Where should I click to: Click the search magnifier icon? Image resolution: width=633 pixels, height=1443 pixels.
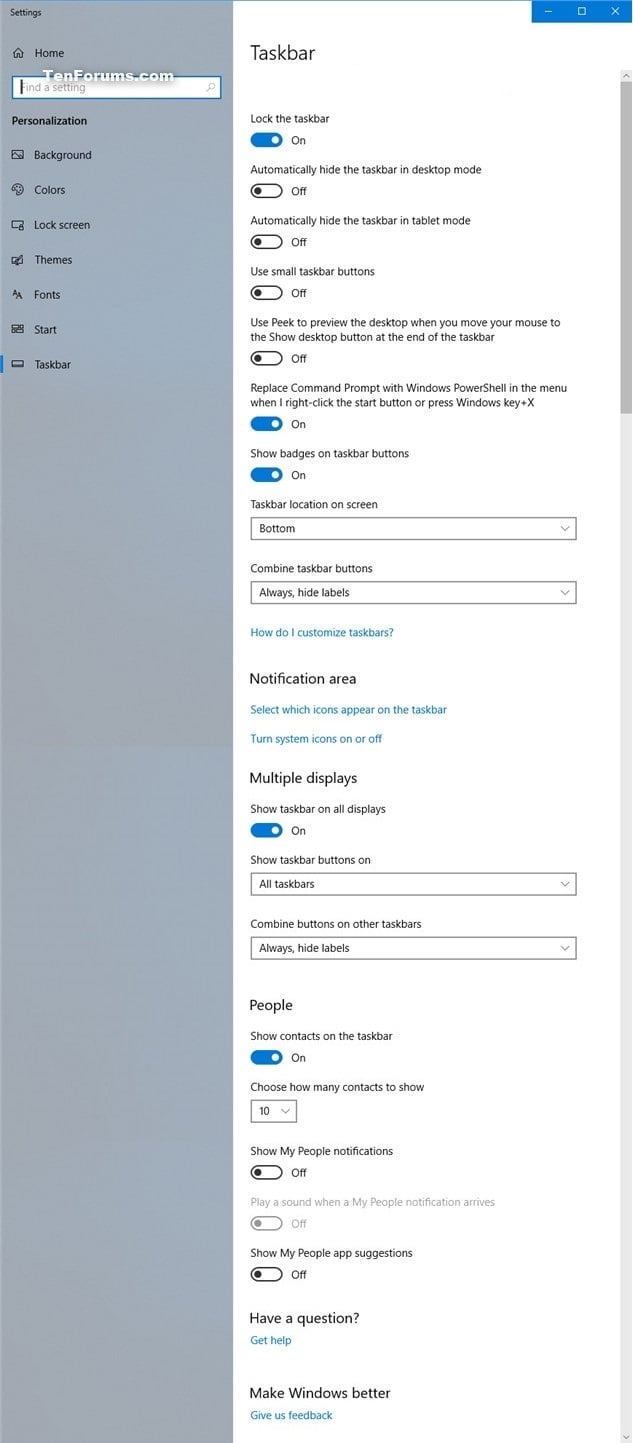point(210,88)
